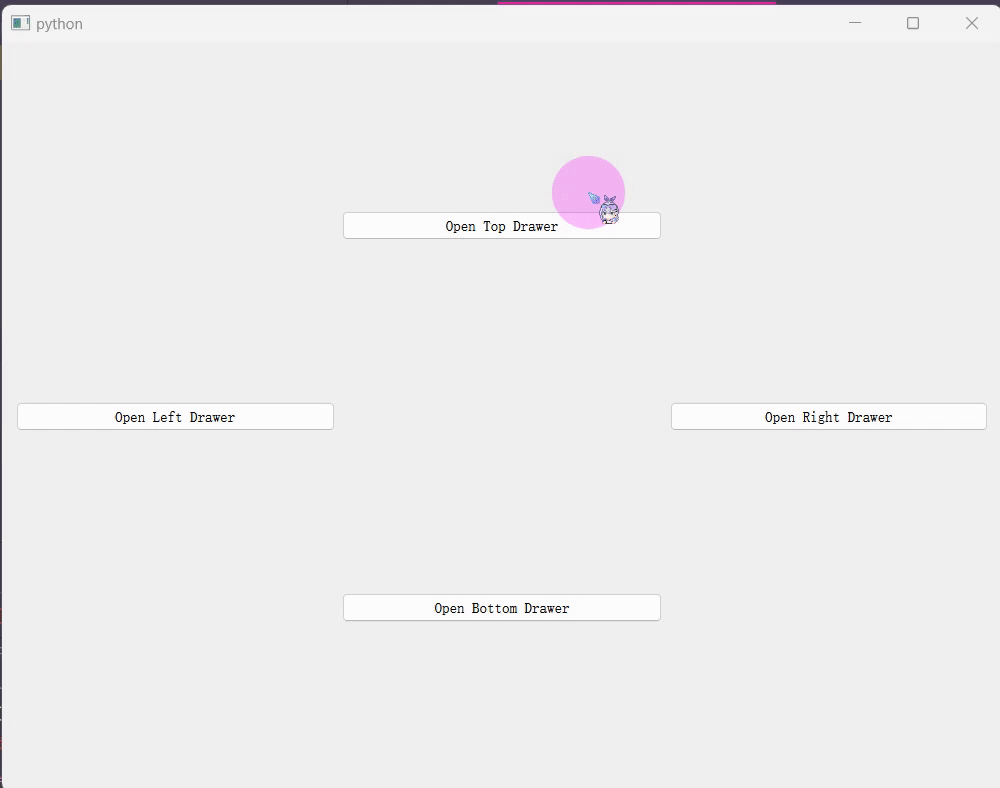
Task: Close the python window
Action: click(x=971, y=23)
